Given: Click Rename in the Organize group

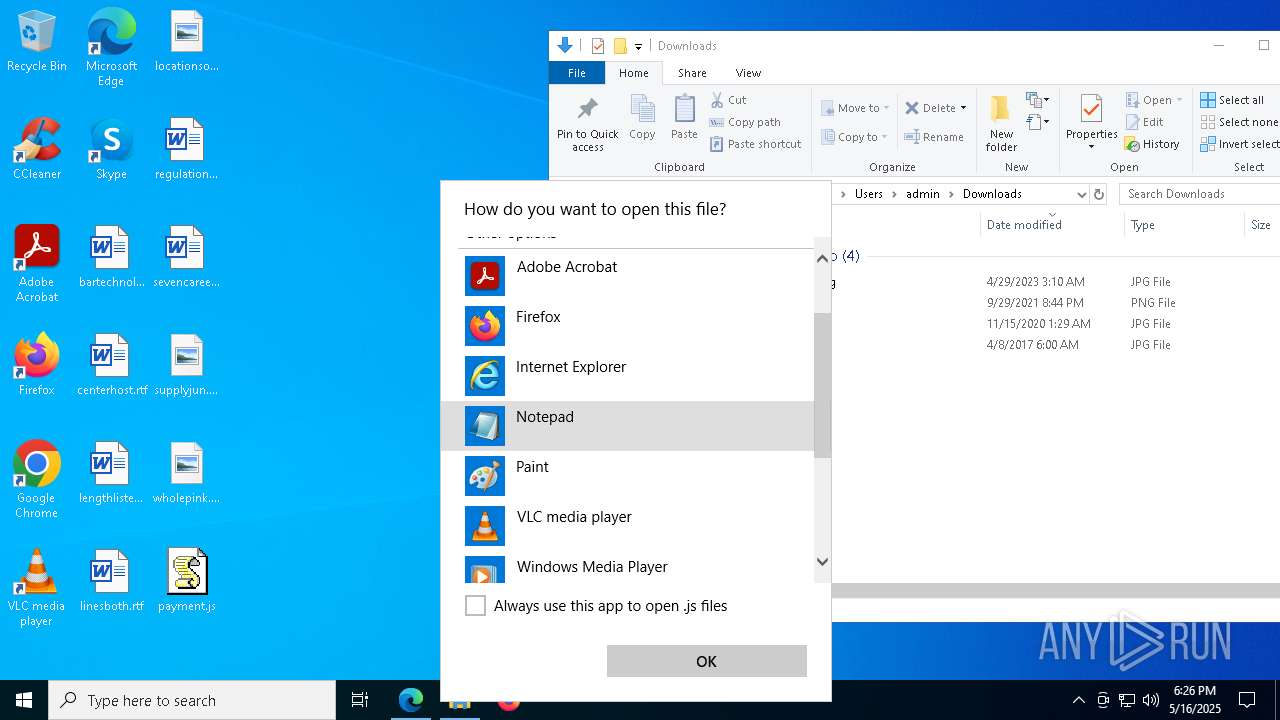Looking at the screenshot, I should coord(934,137).
